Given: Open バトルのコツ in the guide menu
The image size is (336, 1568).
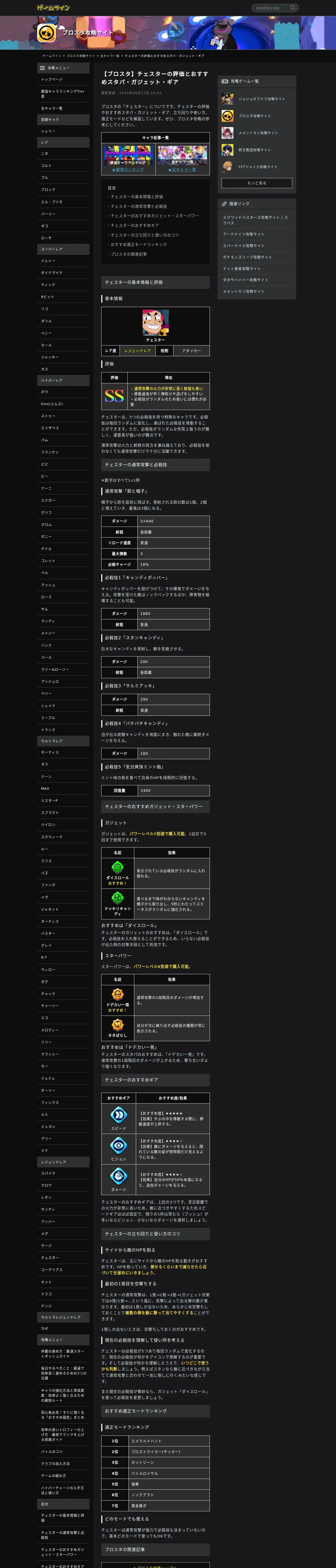Looking at the screenshot, I should point(63,1452).
